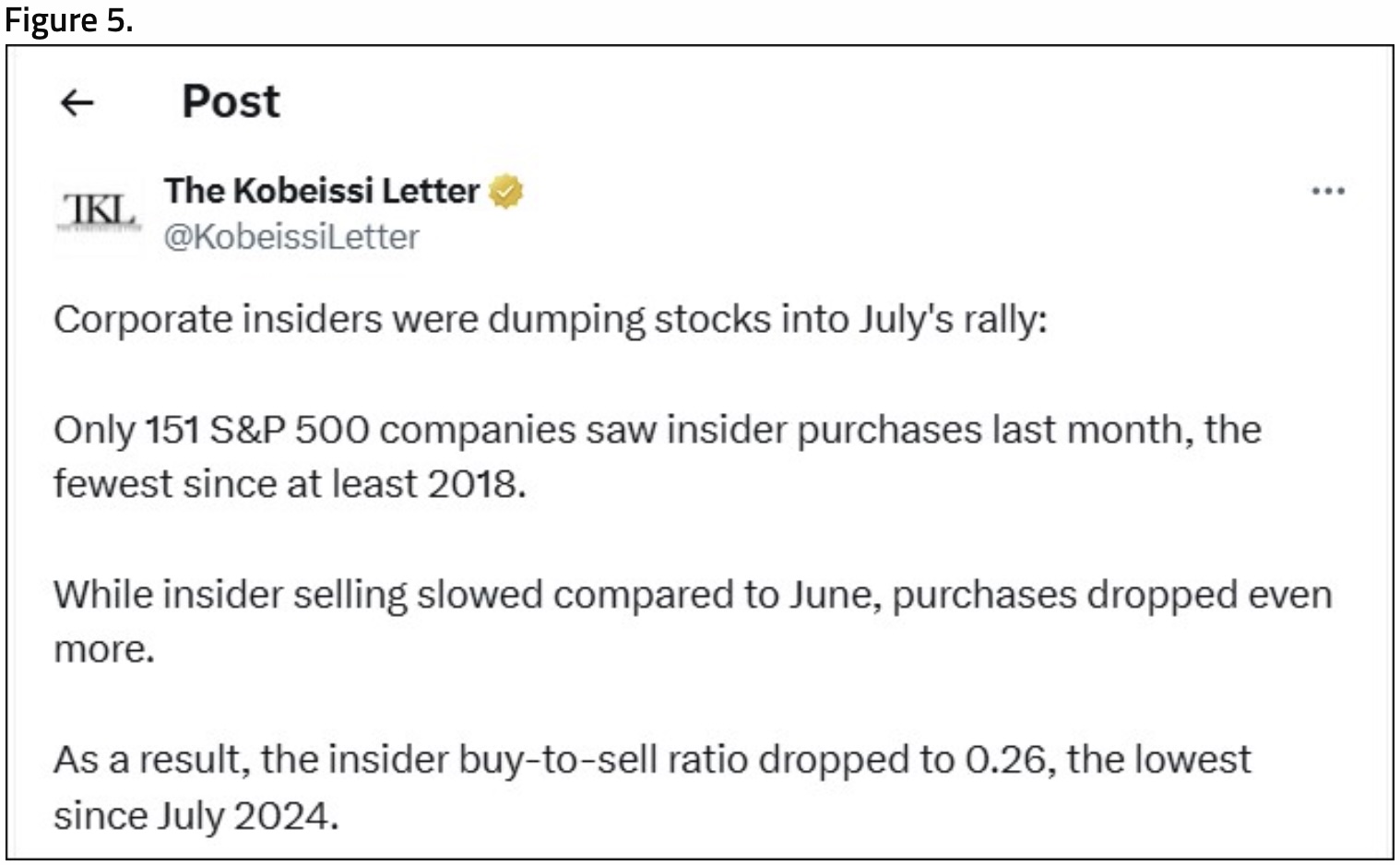Click the Figure 5. caption text
Image resolution: width=1400 pixels, height=865 pixels.
point(69,20)
